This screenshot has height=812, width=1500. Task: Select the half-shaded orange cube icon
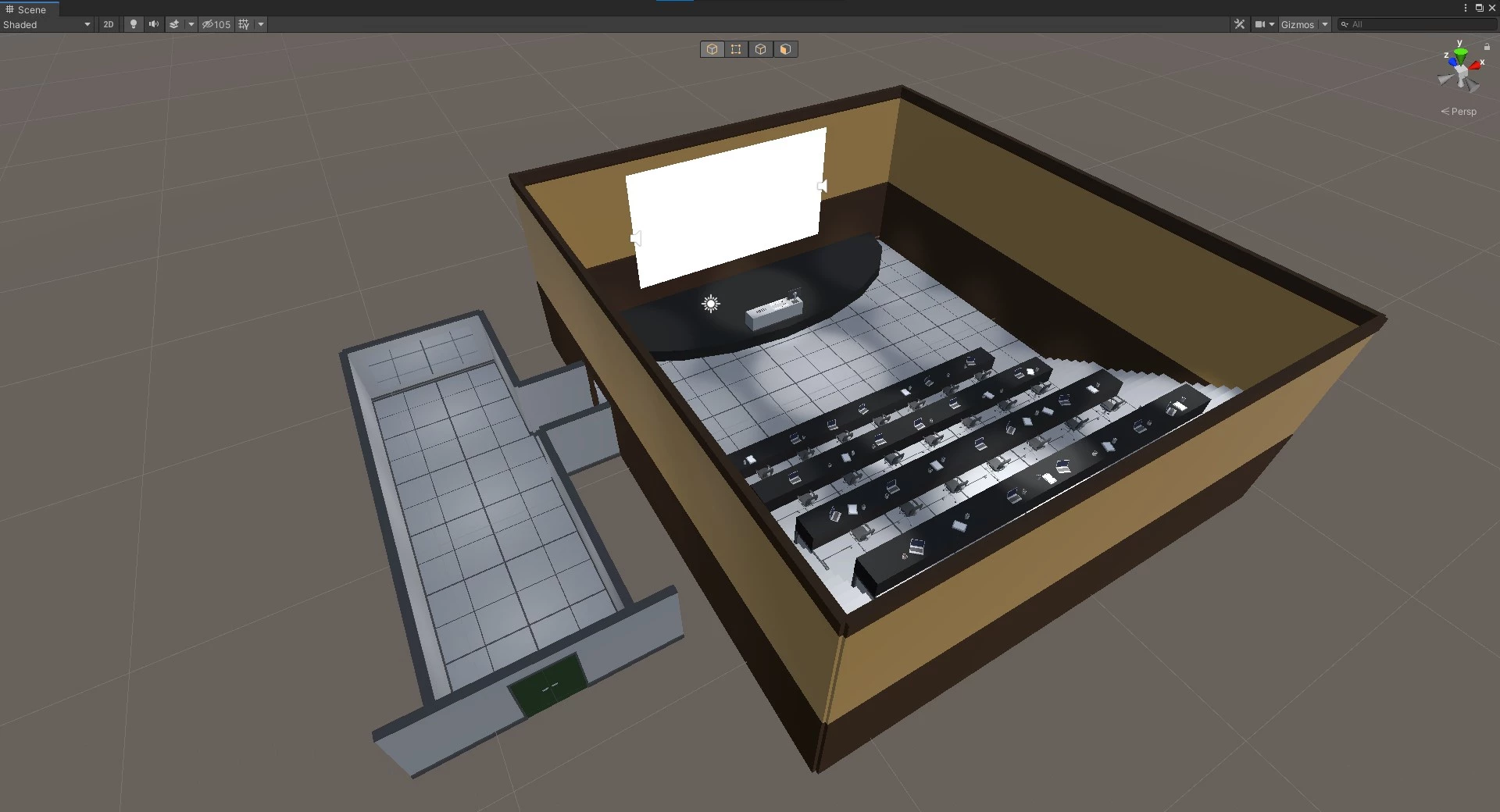[784, 48]
